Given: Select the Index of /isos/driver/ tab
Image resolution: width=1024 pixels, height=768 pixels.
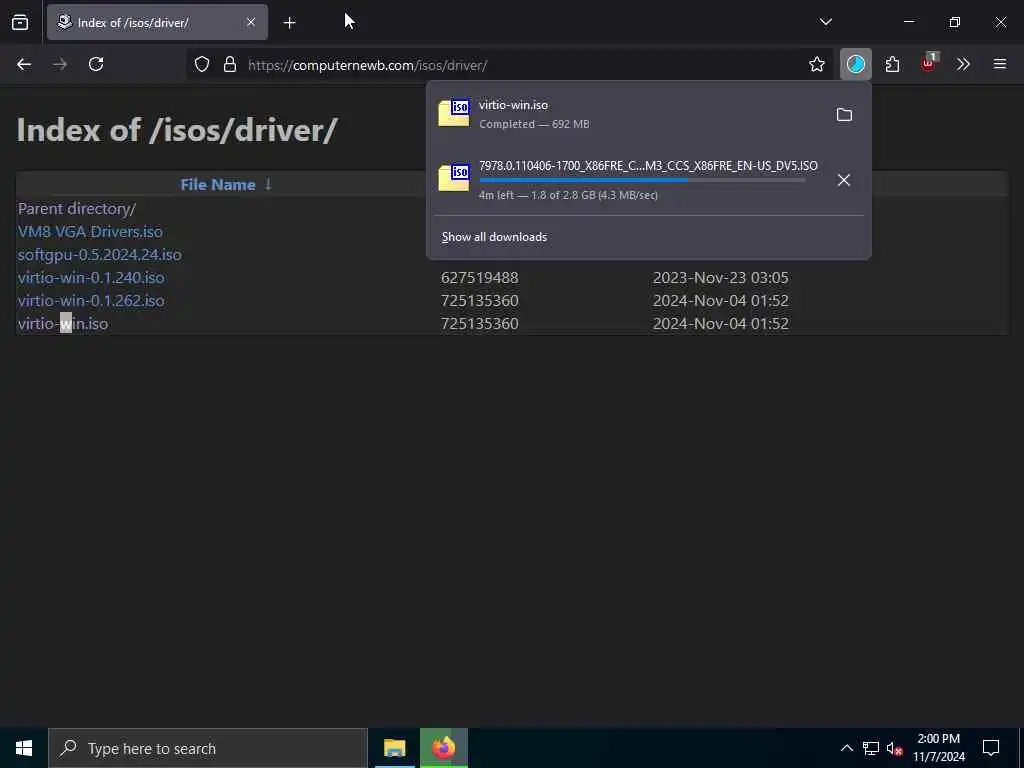Looking at the screenshot, I should coord(157,22).
